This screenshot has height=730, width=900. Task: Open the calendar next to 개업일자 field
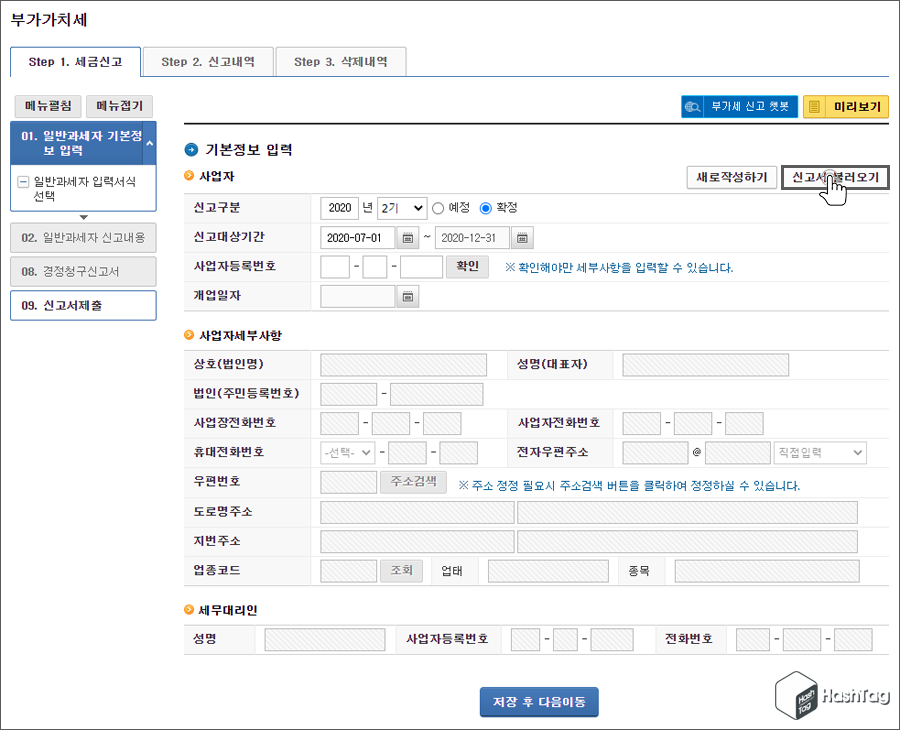(408, 296)
